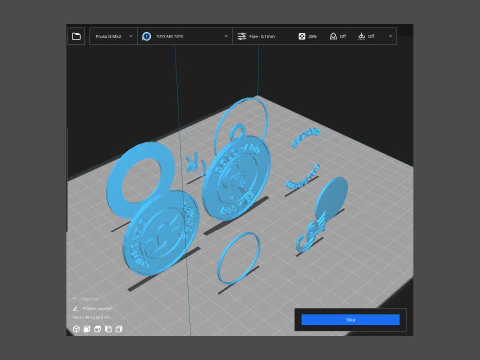Expand the print settings panel chevron
Image resolution: width=480 pixels, height=360 pixels.
[x=390, y=36]
